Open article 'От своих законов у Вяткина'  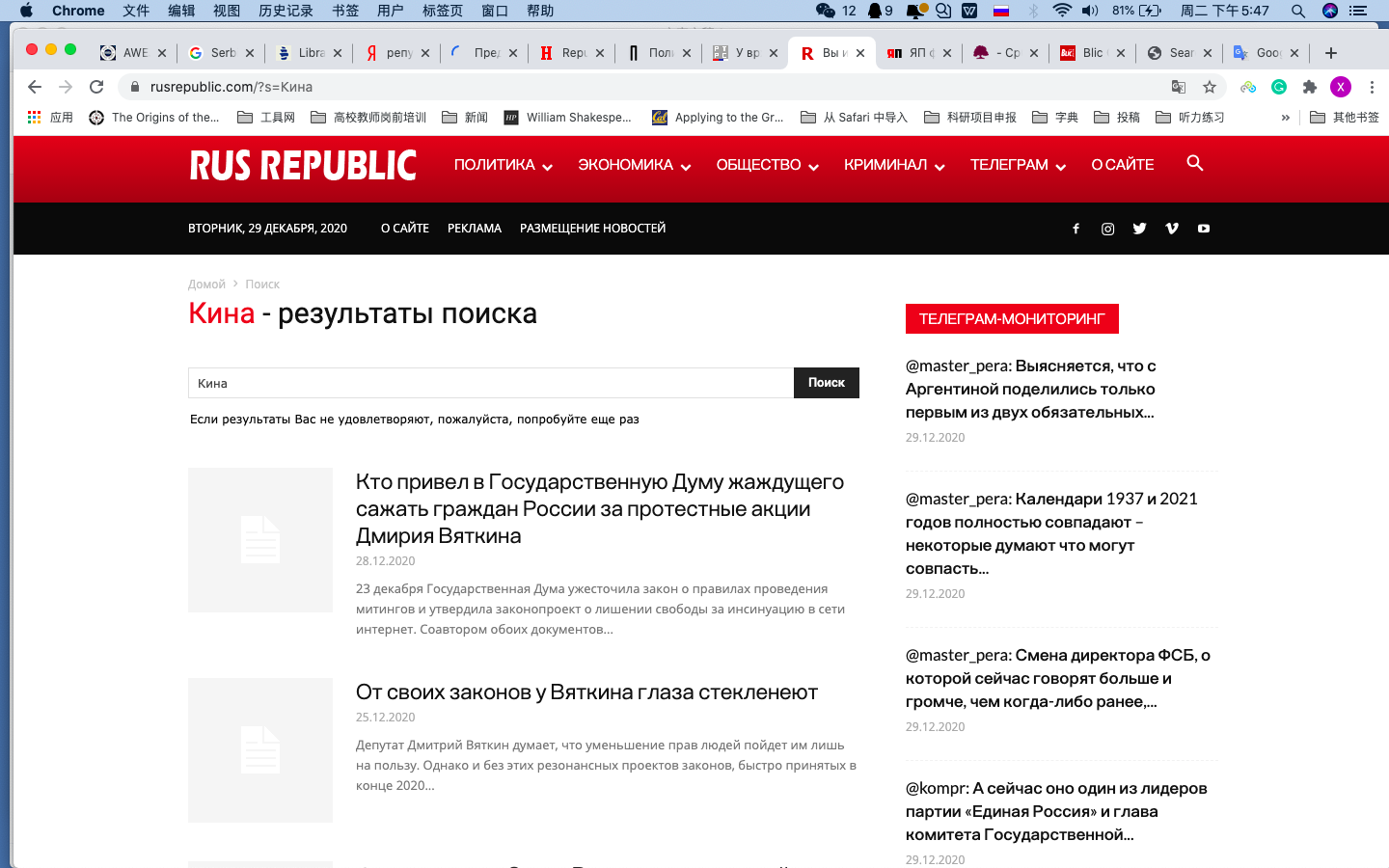pos(586,692)
